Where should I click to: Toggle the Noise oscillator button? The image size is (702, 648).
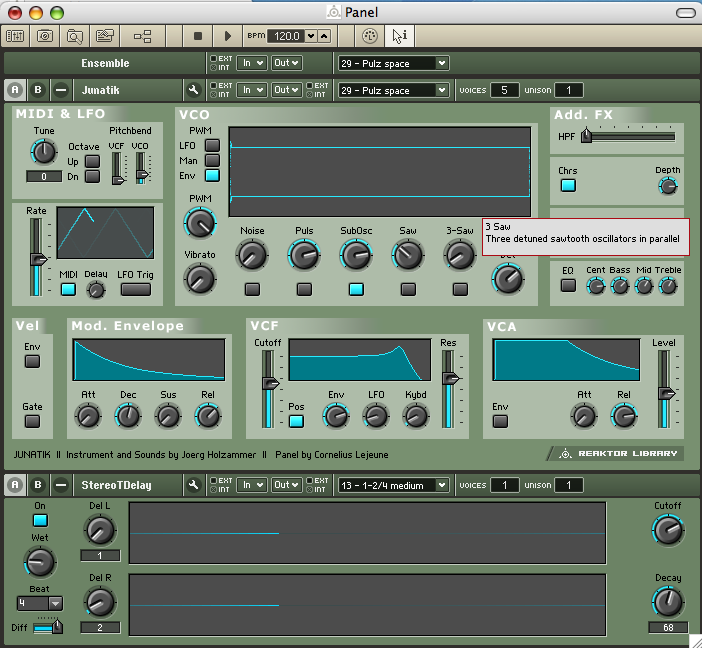pos(252,289)
